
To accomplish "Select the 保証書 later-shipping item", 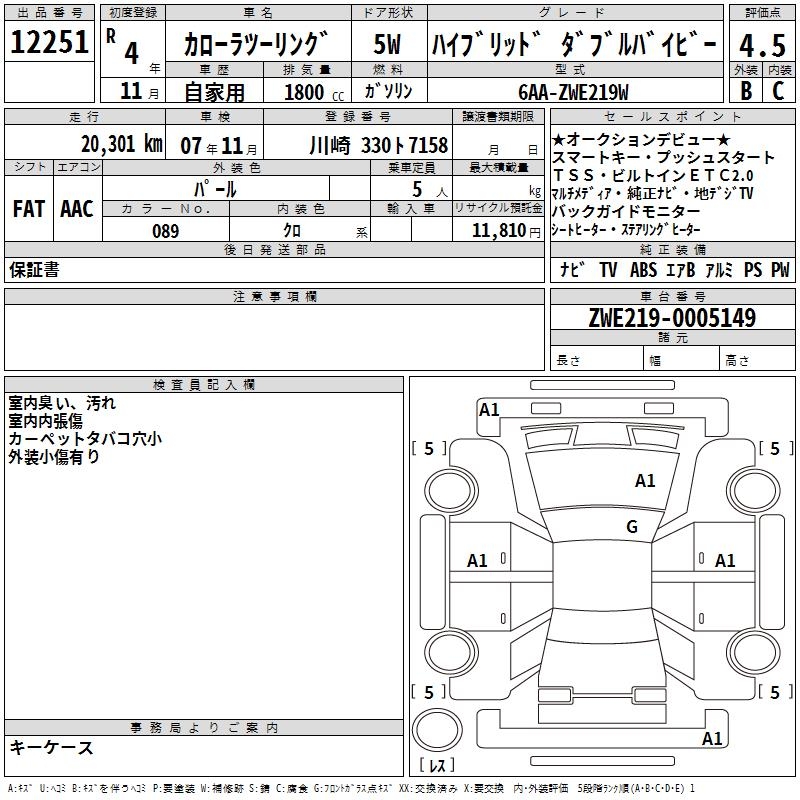I will (x=34, y=269).
